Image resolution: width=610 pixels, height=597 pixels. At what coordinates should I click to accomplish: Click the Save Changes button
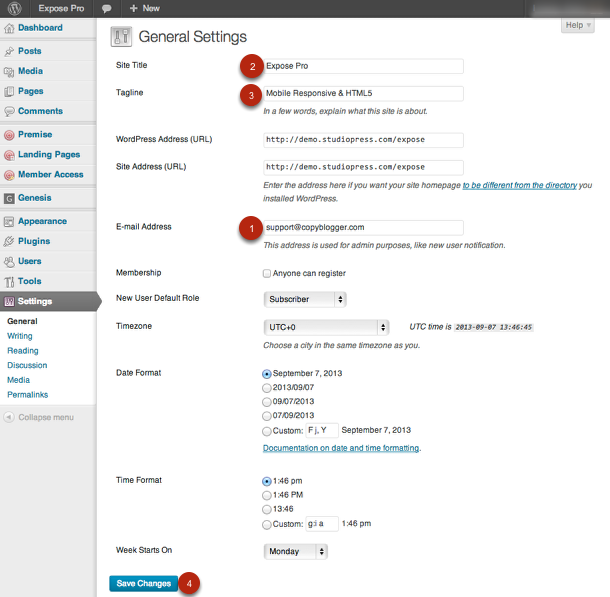(144, 583)
